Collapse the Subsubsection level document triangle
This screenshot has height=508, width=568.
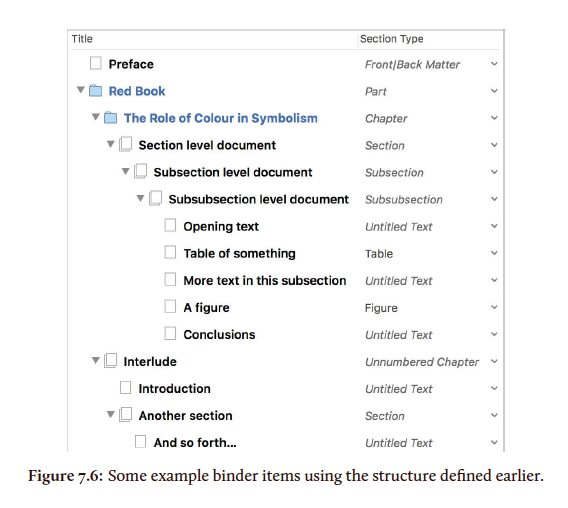141,198
